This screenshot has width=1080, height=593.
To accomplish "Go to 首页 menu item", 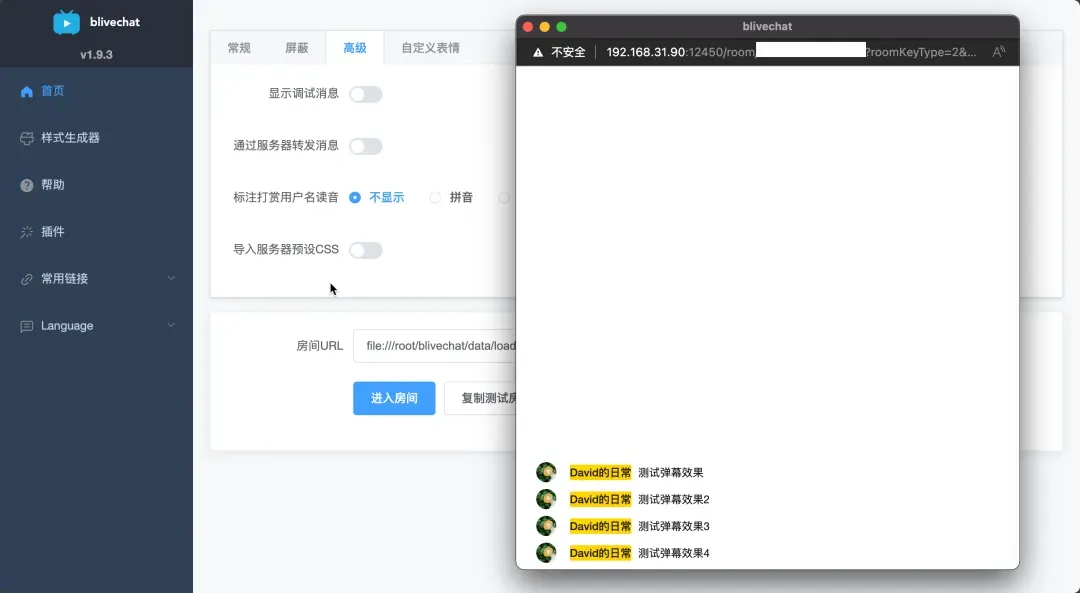I will [x=96, y=91].
